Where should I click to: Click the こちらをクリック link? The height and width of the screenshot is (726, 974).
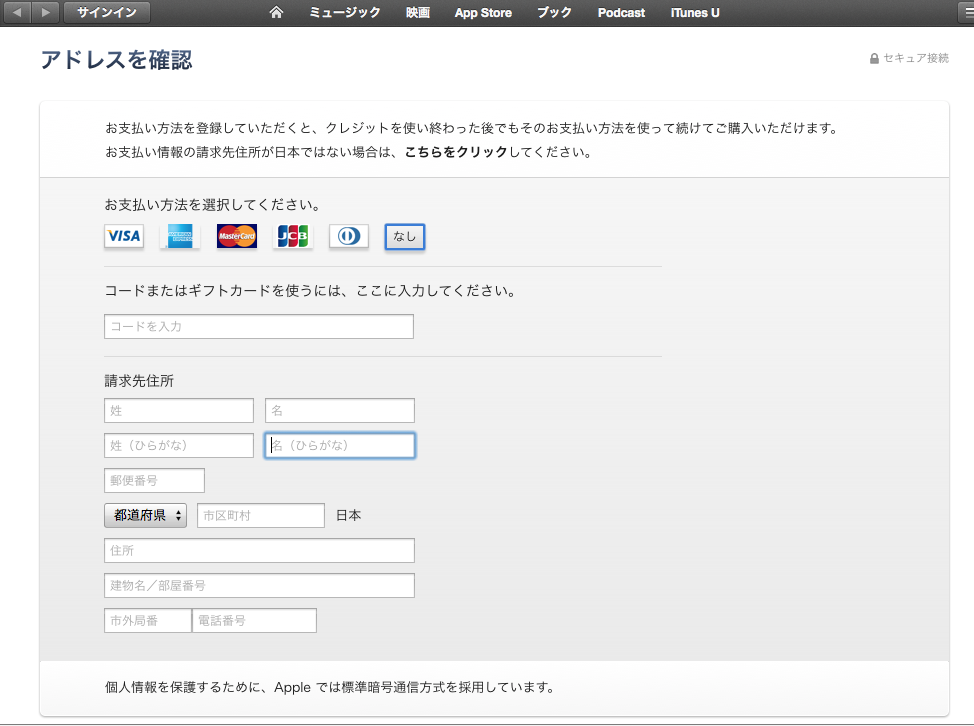coord(456,153)
